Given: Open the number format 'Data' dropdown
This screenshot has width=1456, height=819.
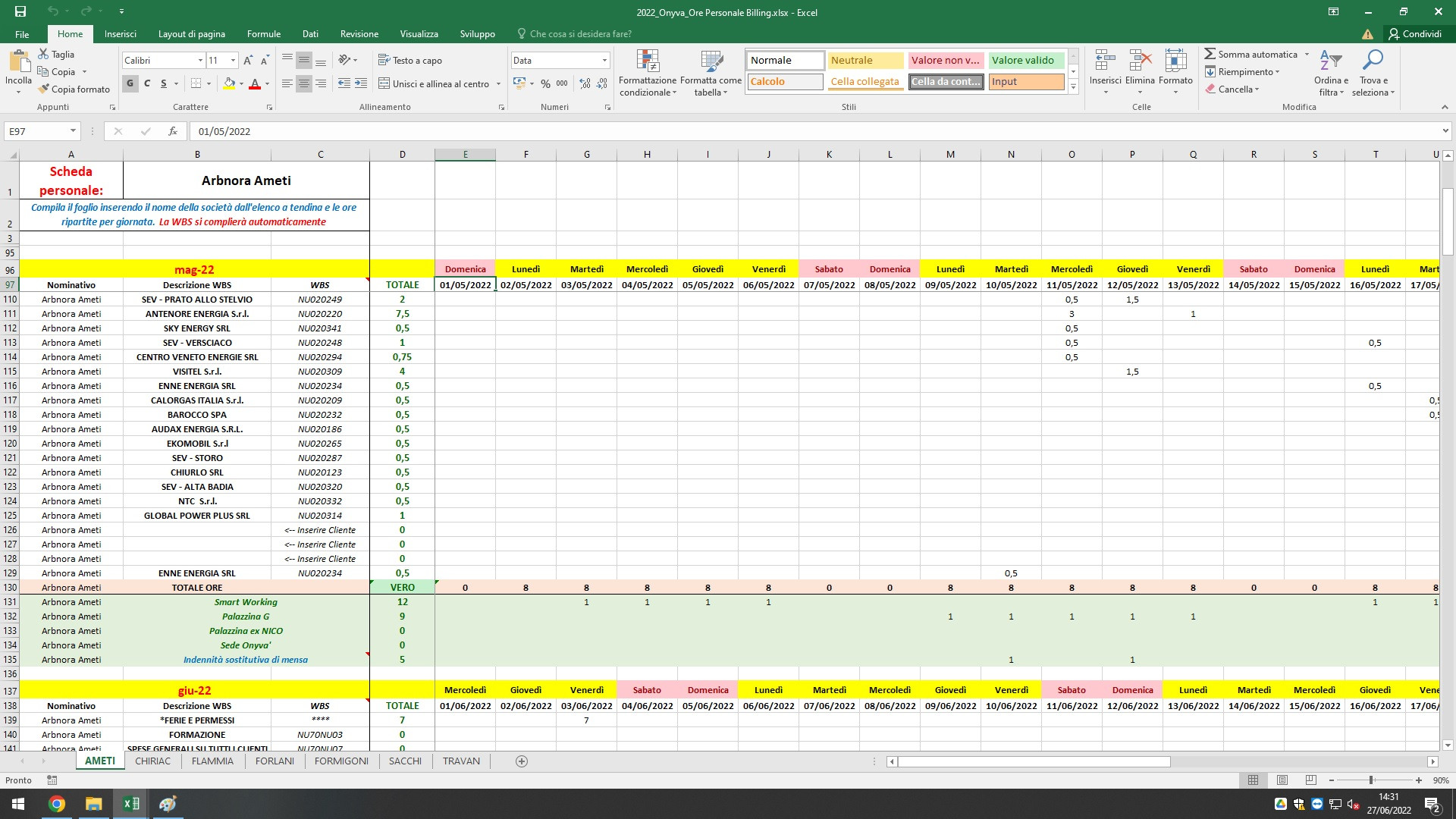Looking at the screenshot, I should pyautogui.click(x=604, y=60).
